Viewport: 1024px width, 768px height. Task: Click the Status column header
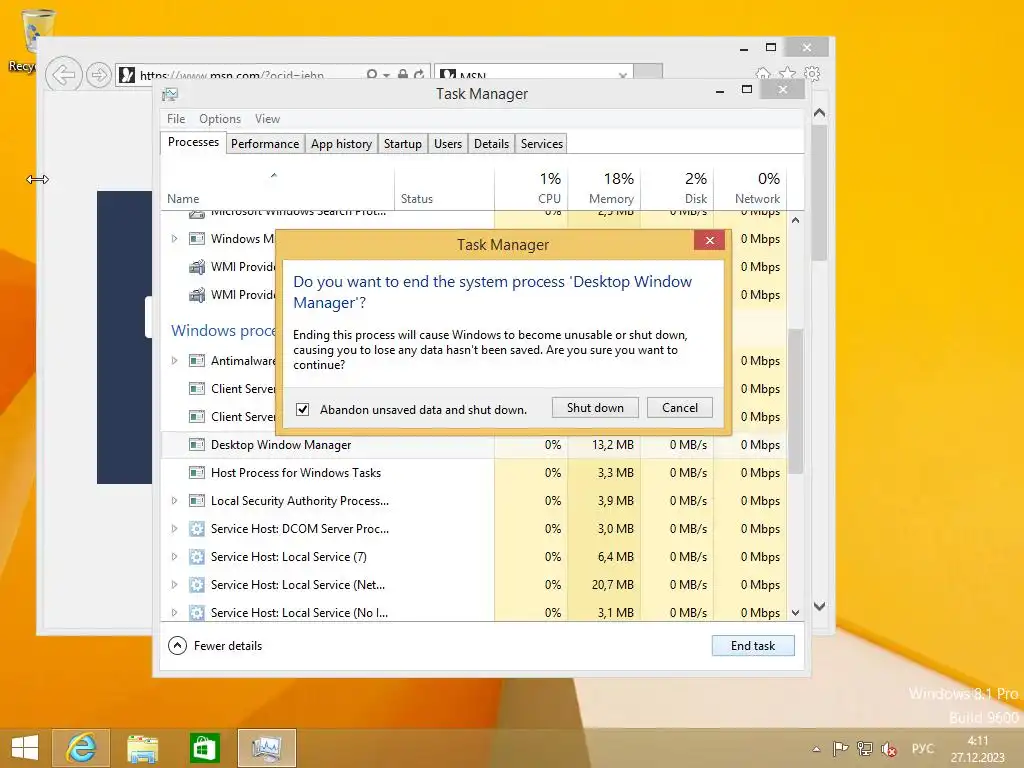tap(444, 188)
